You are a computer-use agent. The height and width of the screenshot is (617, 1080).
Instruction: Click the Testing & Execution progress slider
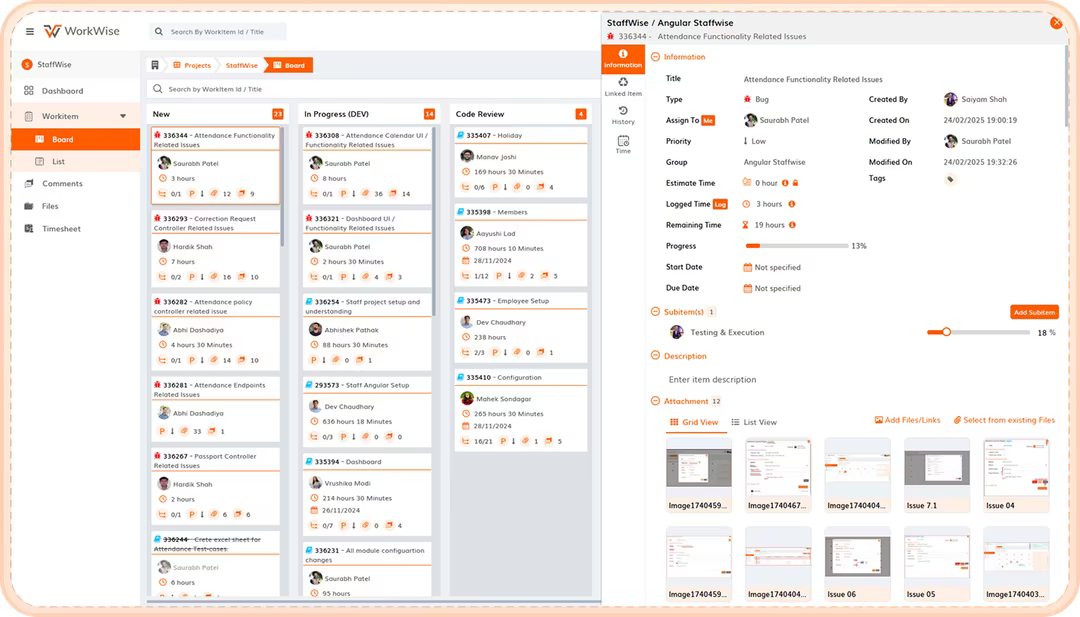pyautogui.click(x=978, y=332)
